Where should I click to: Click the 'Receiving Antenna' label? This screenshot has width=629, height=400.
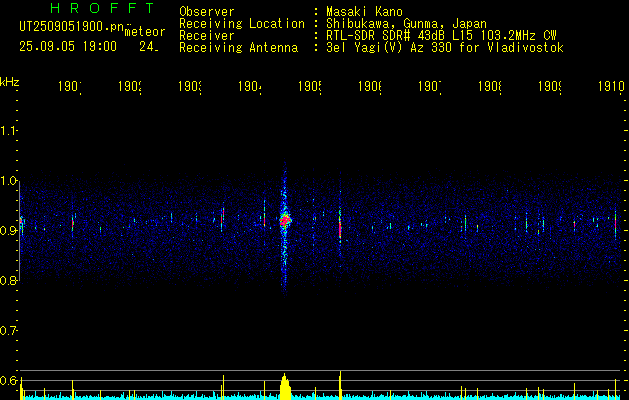click(238, 48)
